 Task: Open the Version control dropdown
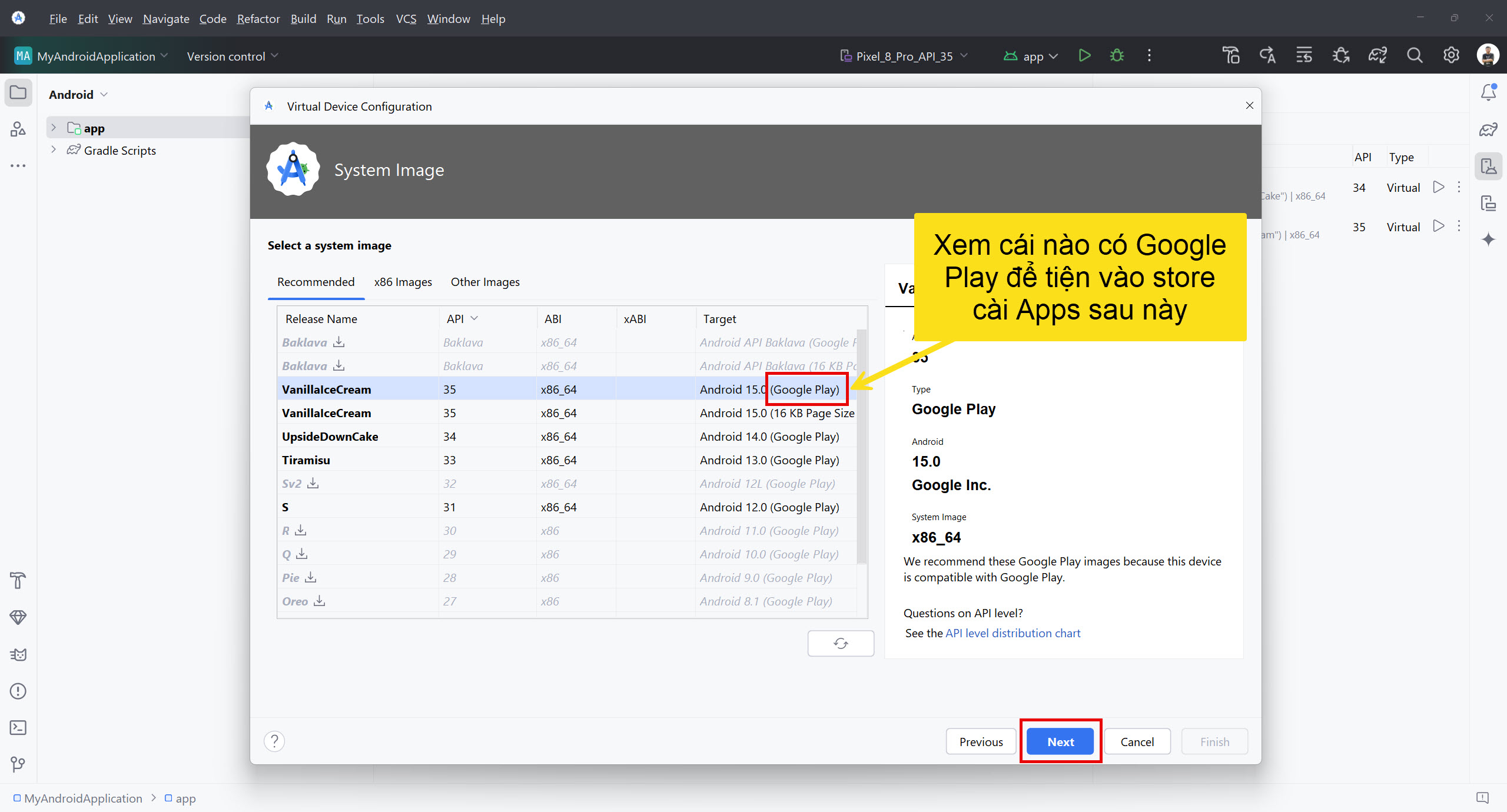(x=232, y=56)
